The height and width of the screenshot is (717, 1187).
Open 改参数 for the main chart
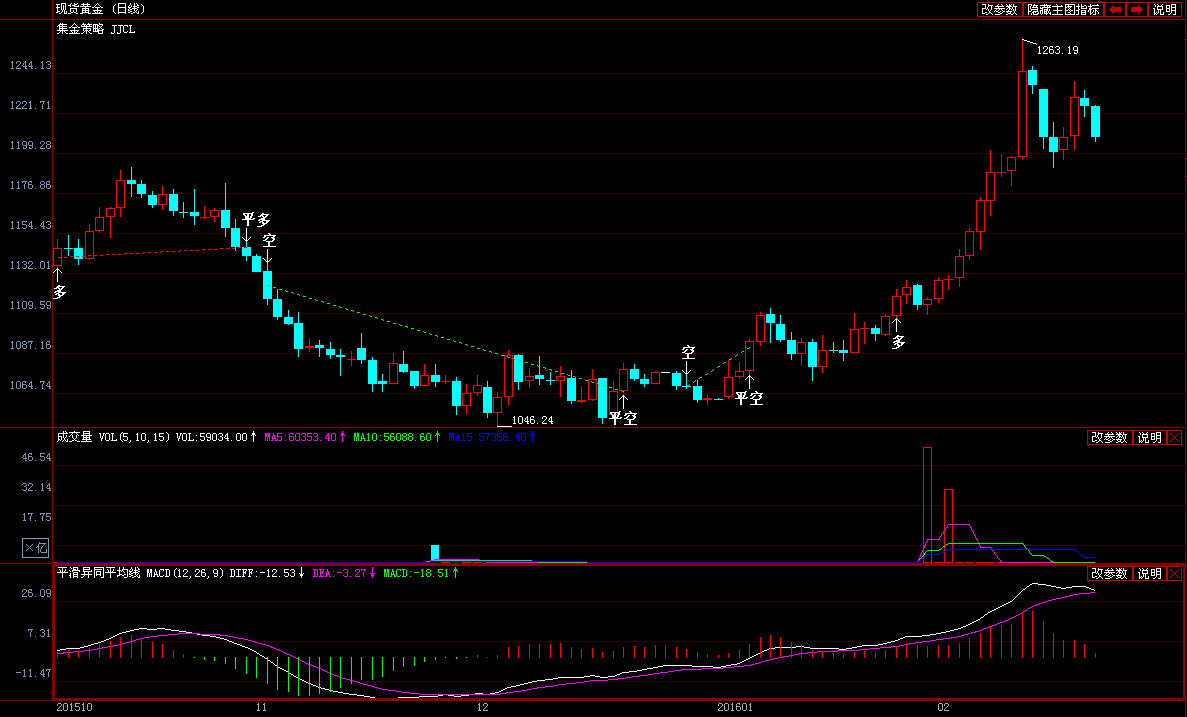point(999,9)
